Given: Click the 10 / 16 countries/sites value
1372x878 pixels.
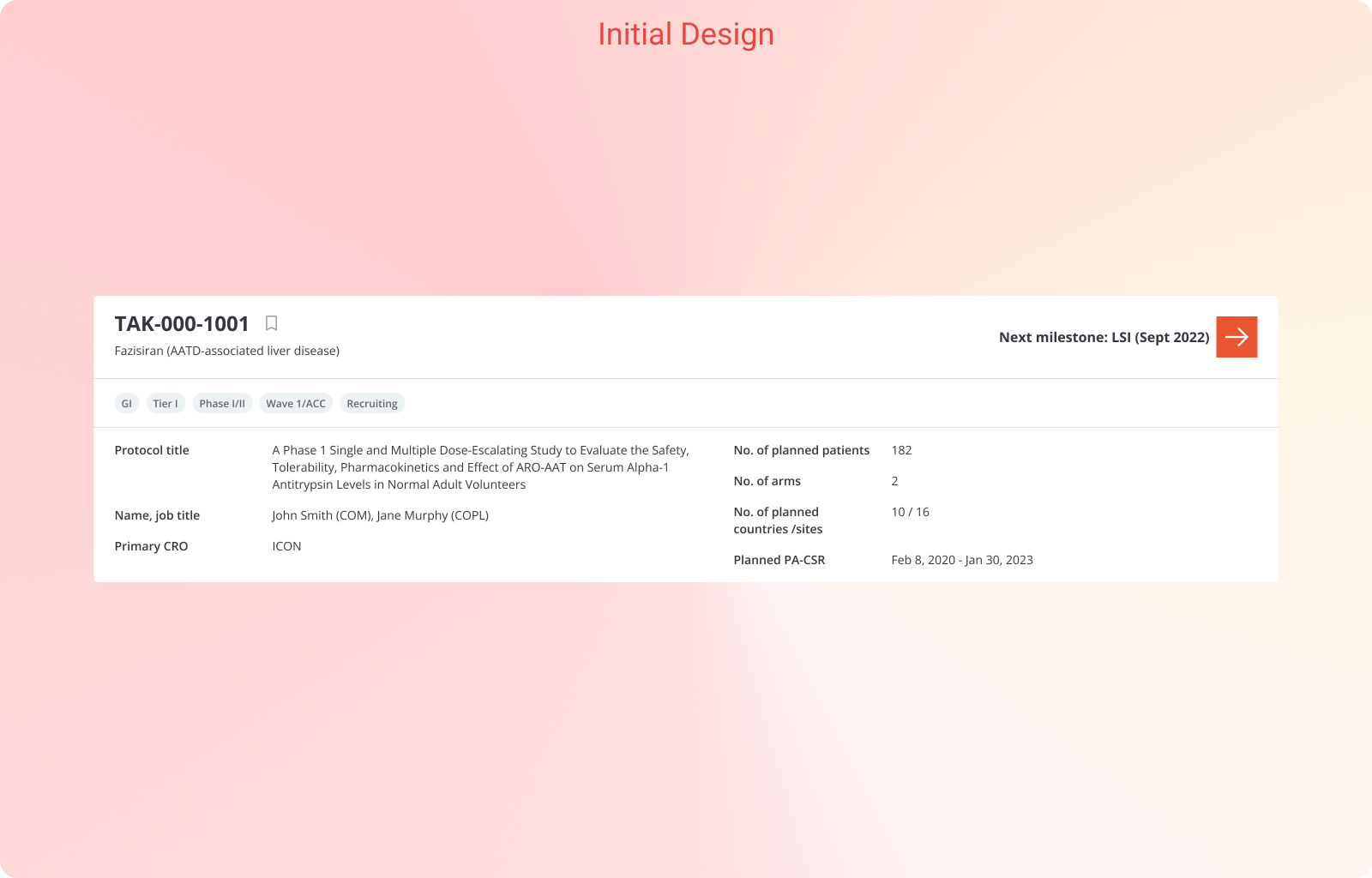Looking at the screenshot, I should [910, 512].
